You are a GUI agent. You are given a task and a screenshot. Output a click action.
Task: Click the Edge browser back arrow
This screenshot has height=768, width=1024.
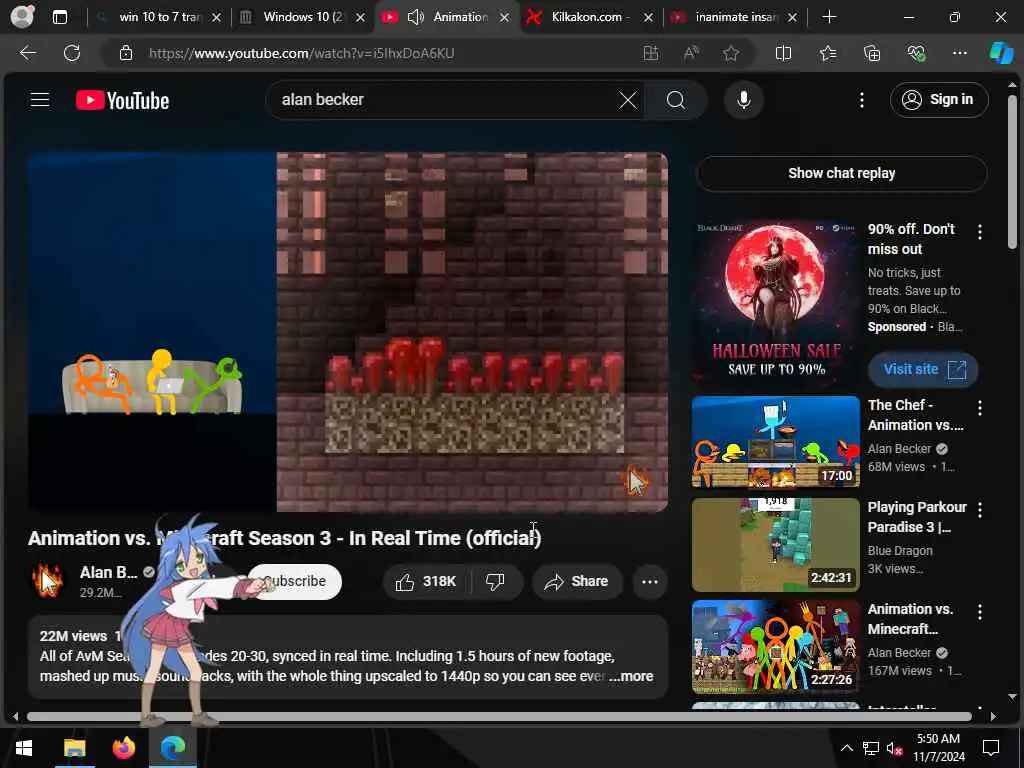tap(28, 53)
